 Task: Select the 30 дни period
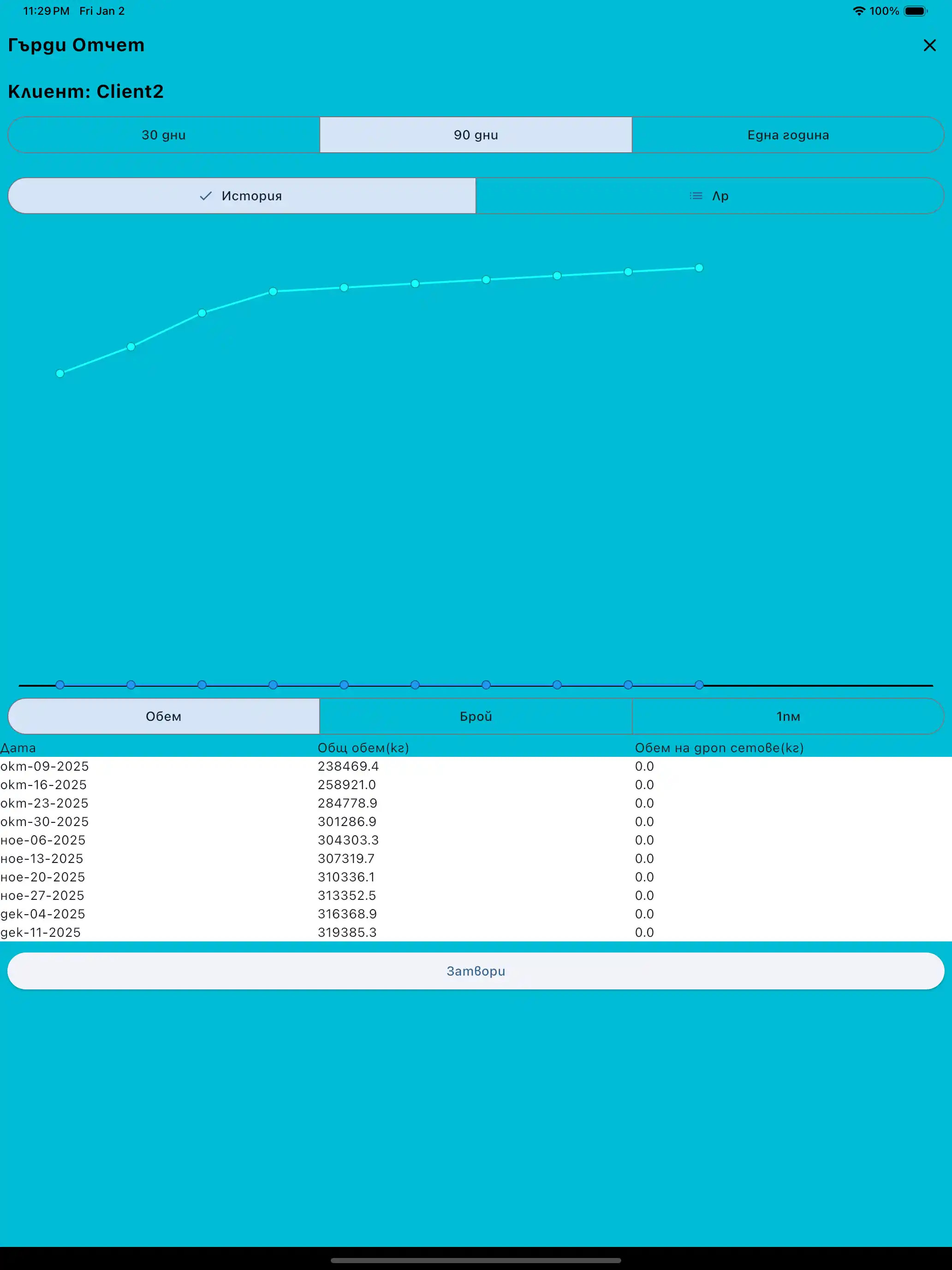click(164, 135)
